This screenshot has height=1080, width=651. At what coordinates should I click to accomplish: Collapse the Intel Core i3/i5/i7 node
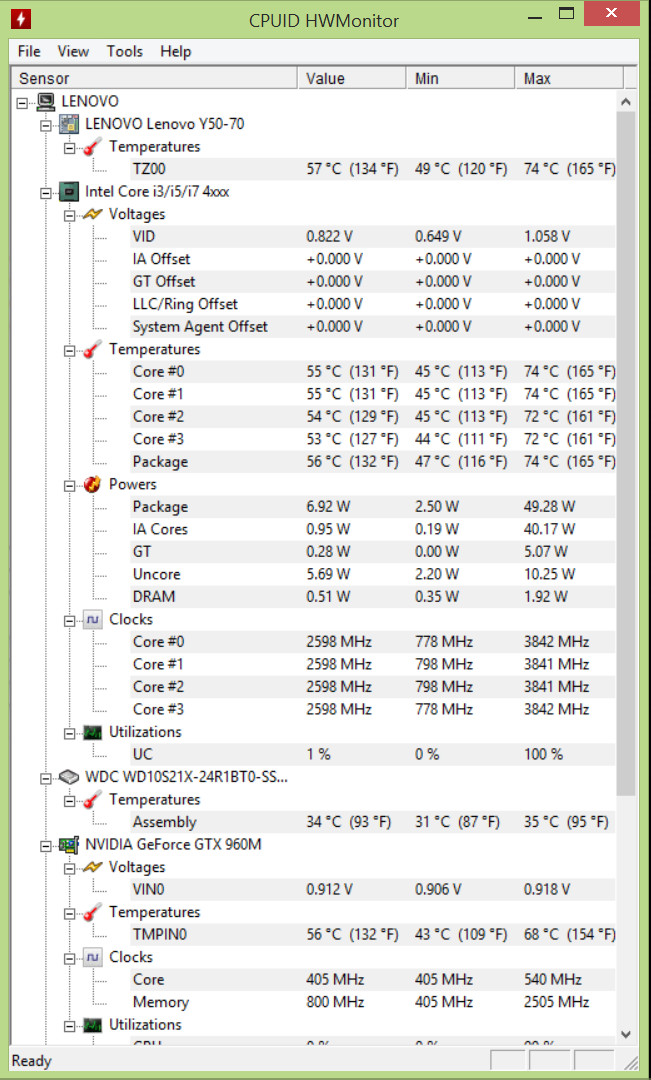point(45,193)
